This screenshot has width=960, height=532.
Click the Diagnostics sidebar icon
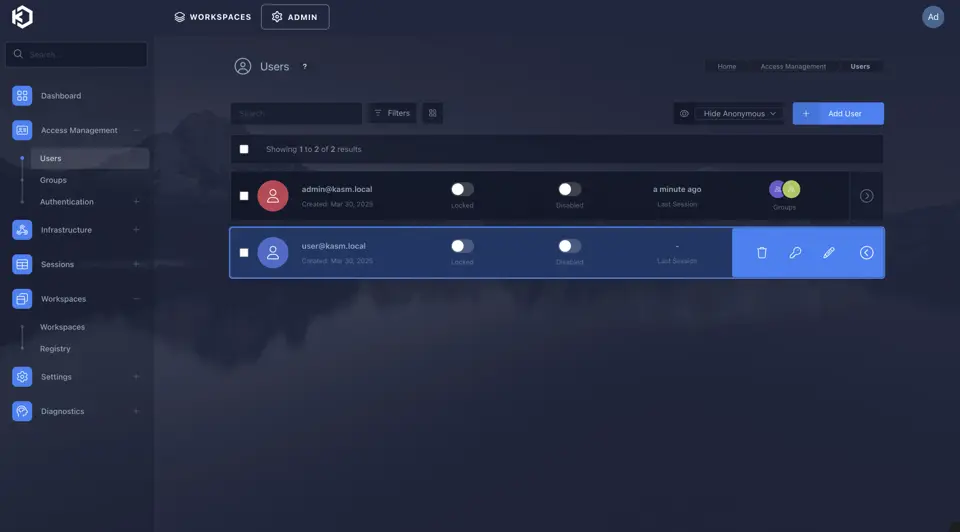tap(22, 411)
